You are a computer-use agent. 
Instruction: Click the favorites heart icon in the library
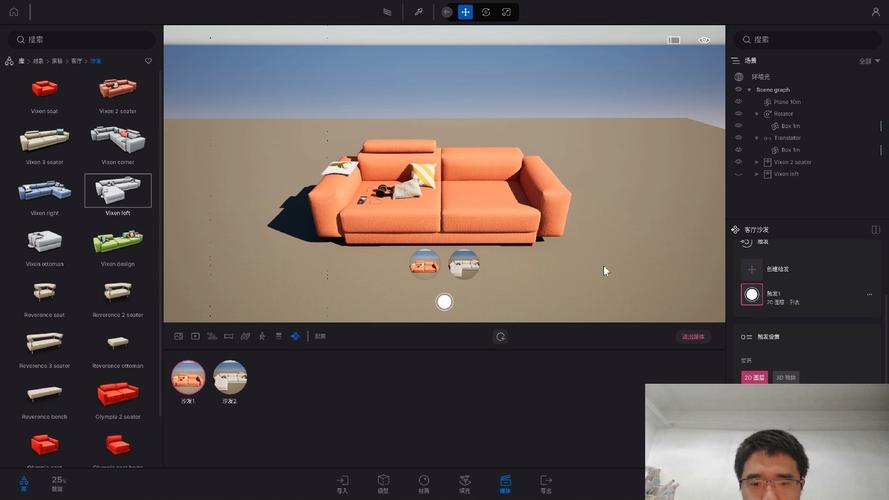tap(149, 61)
